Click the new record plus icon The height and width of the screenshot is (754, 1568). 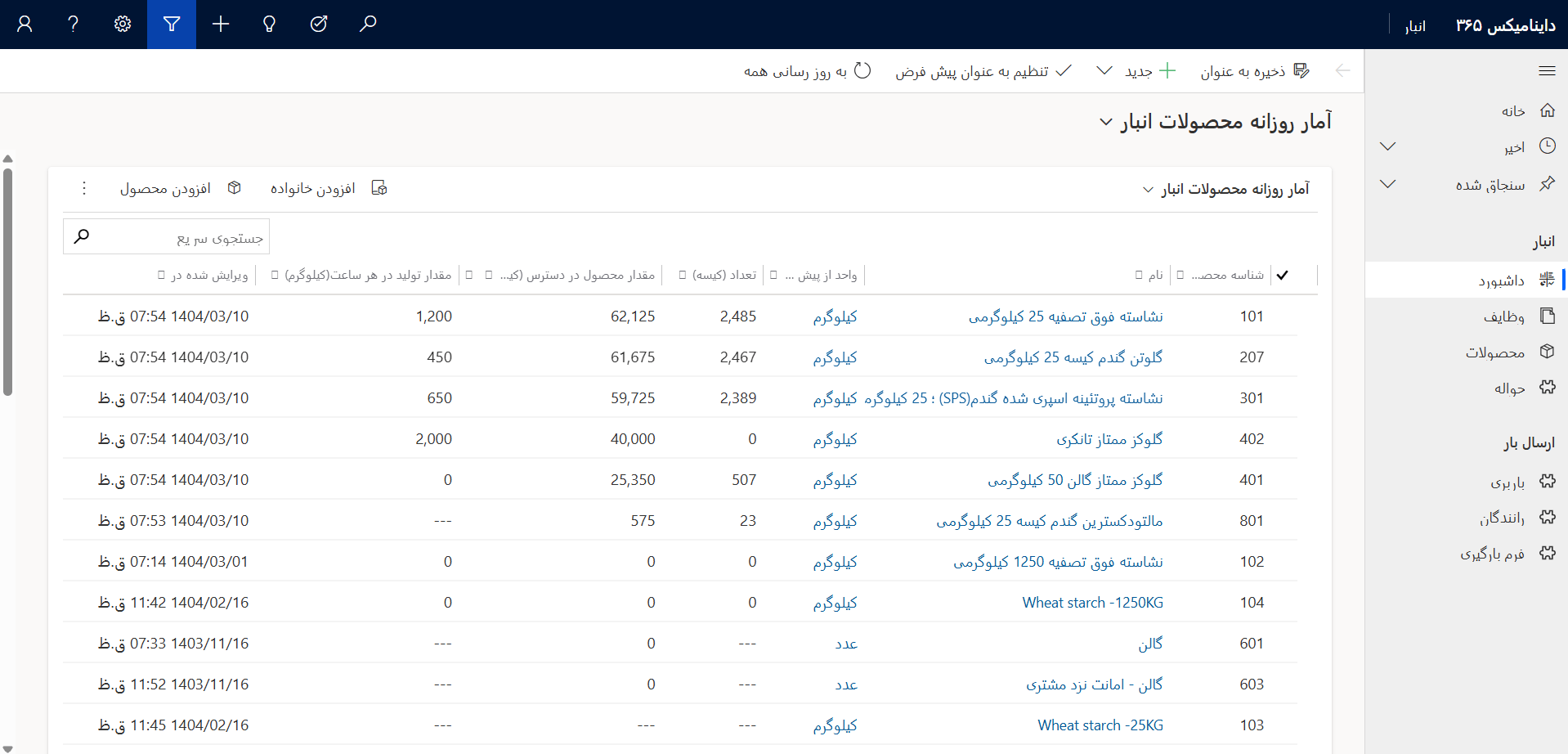point(221,25)
